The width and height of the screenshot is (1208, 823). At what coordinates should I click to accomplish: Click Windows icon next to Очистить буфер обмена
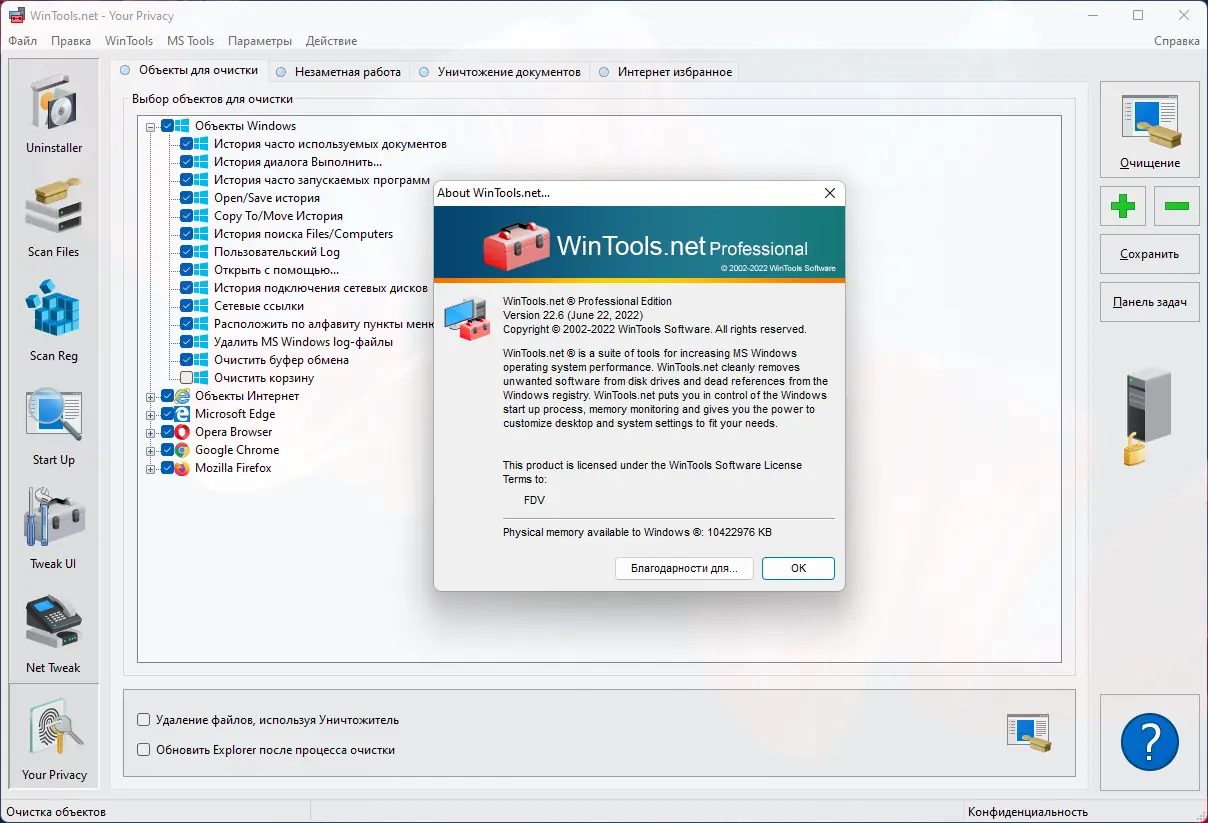(x=202, y=360)
